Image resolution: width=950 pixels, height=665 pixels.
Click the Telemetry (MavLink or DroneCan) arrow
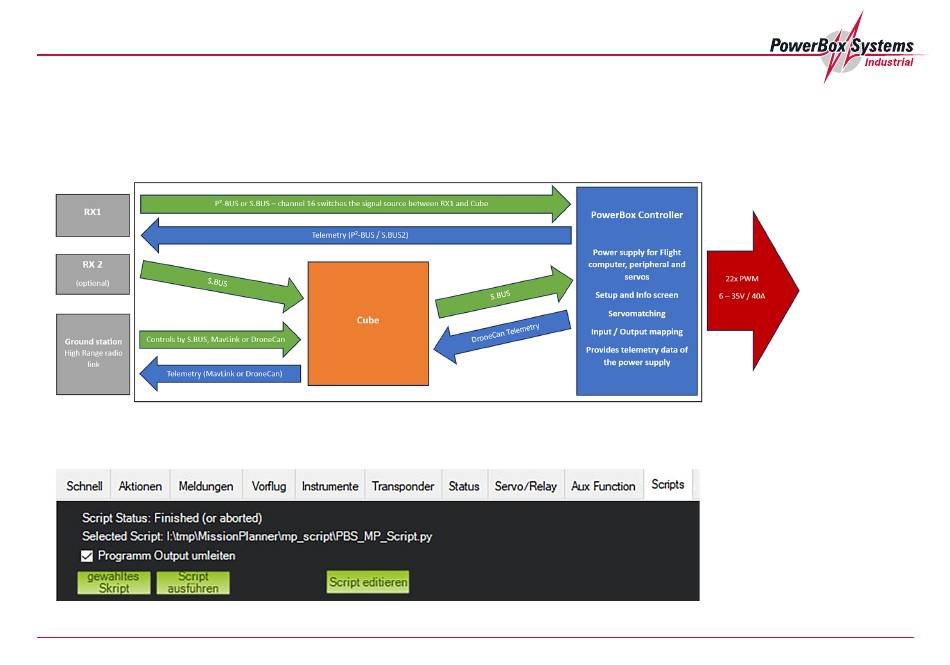coord(221,374)
